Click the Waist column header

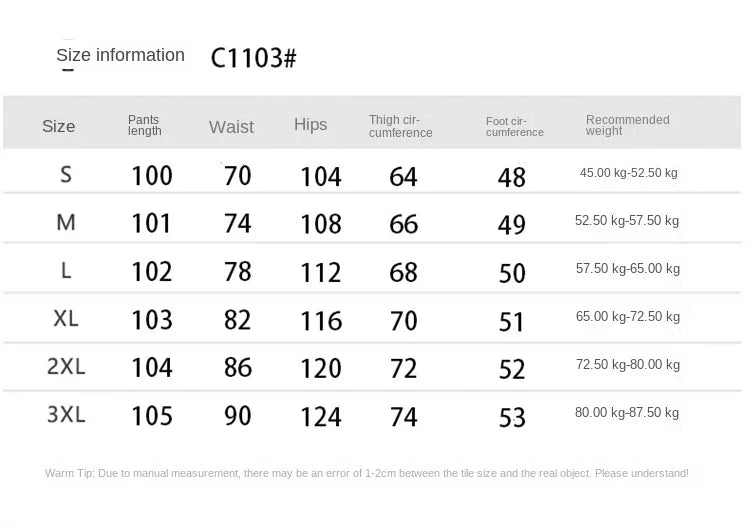coord(232,127)
